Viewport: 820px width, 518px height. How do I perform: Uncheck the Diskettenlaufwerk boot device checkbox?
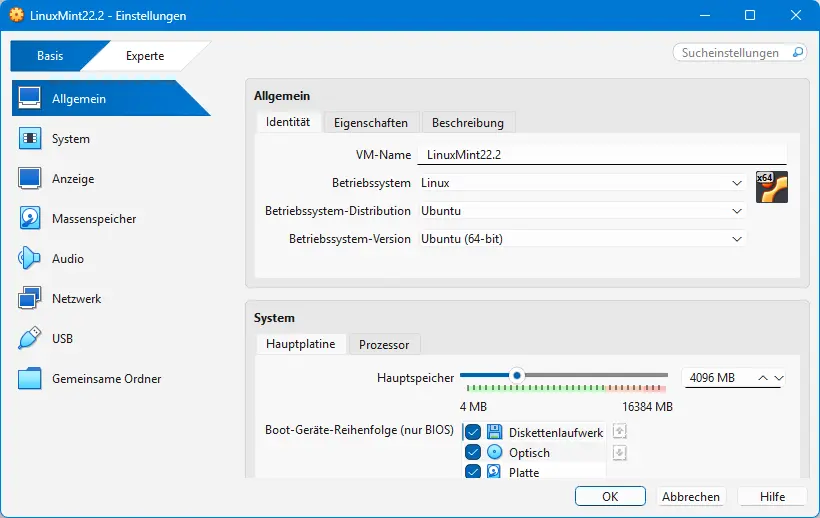[473, 432]
